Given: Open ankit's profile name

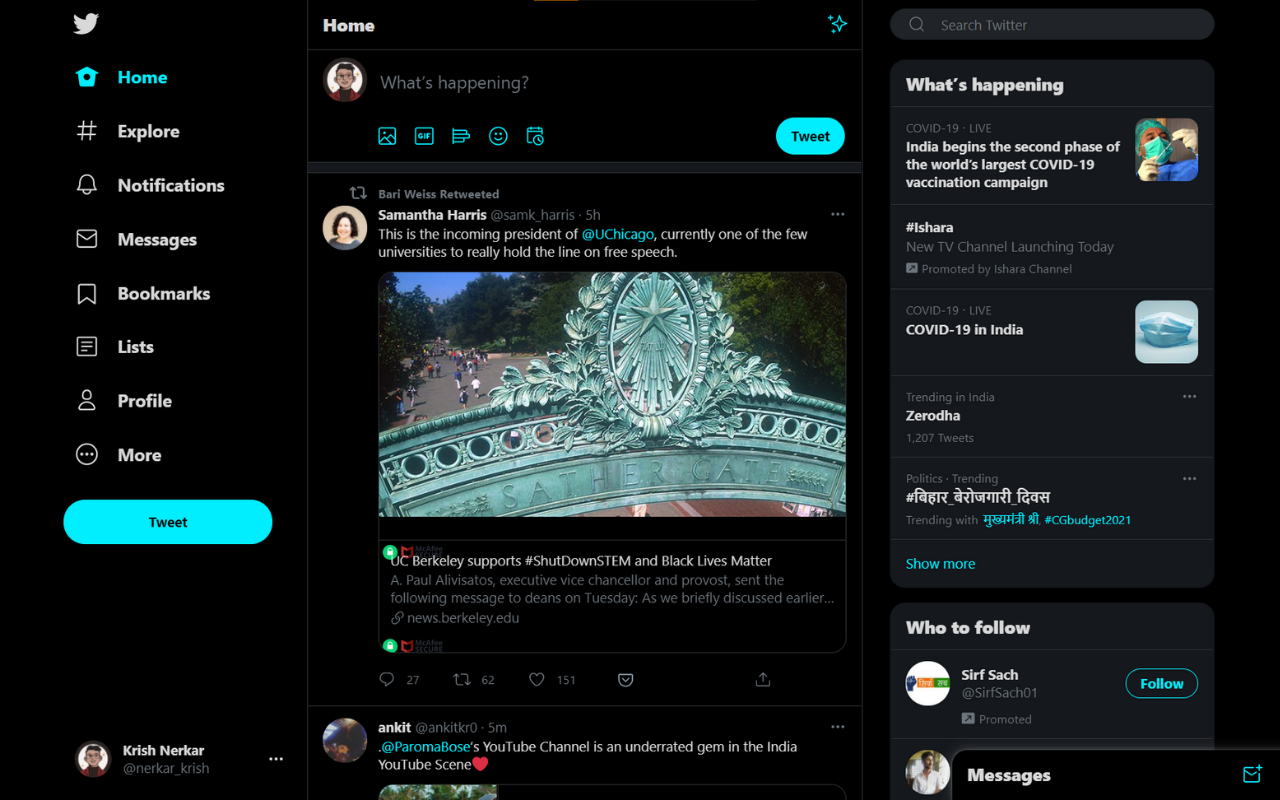Looking at the screenshot, I should [394, 727].
